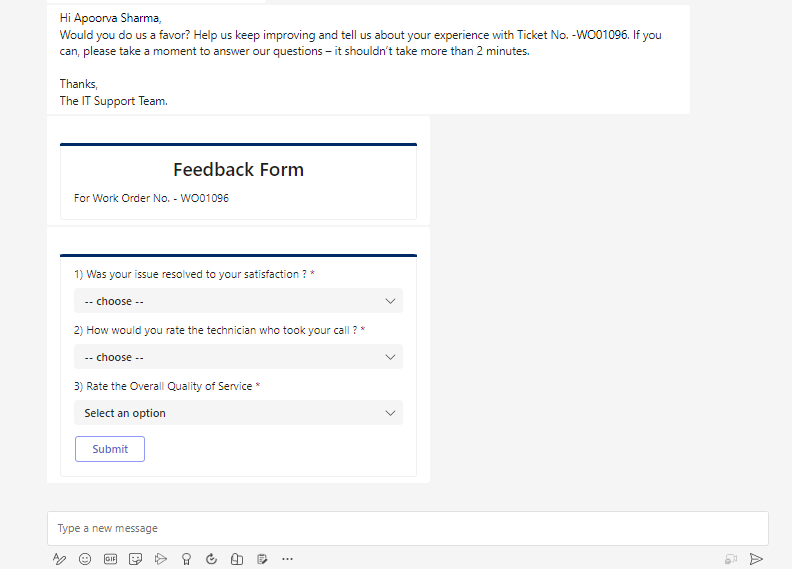
Task: Submit the feedback form
Action: (110, 449)
